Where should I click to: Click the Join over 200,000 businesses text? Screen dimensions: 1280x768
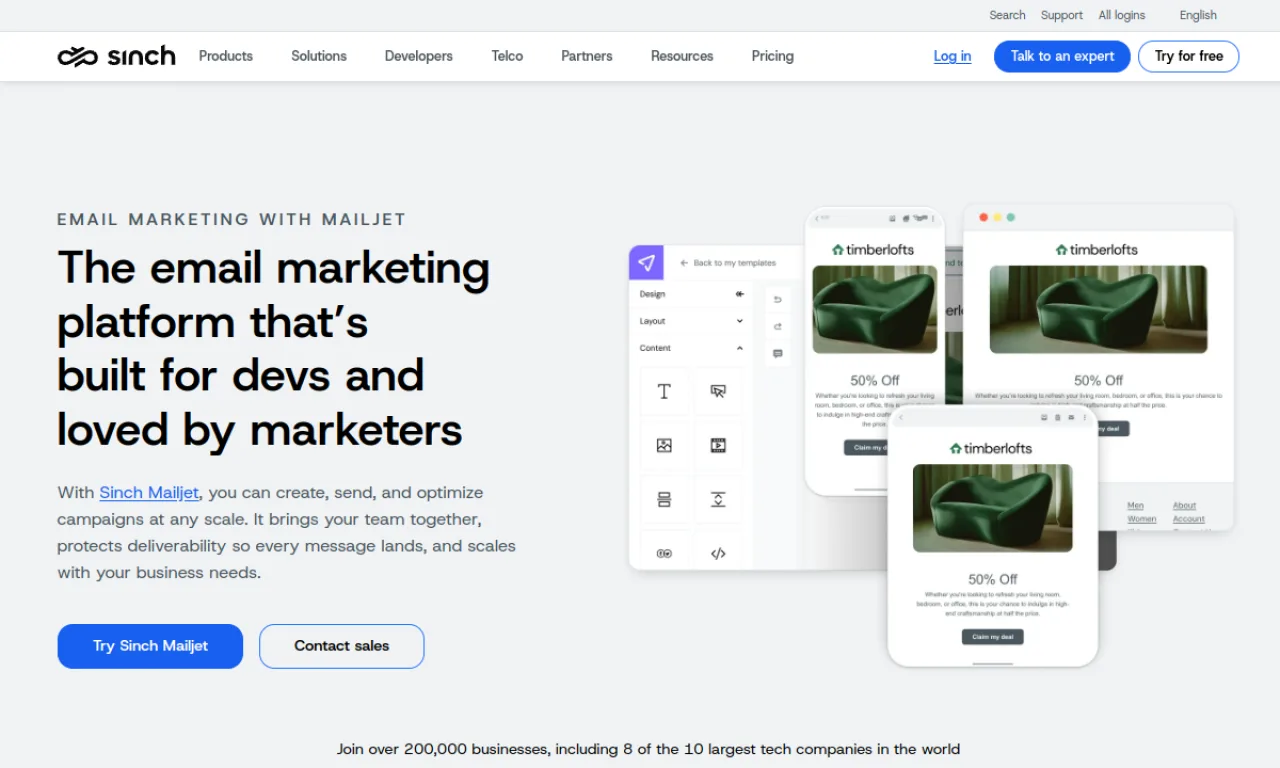coord(648,749)
